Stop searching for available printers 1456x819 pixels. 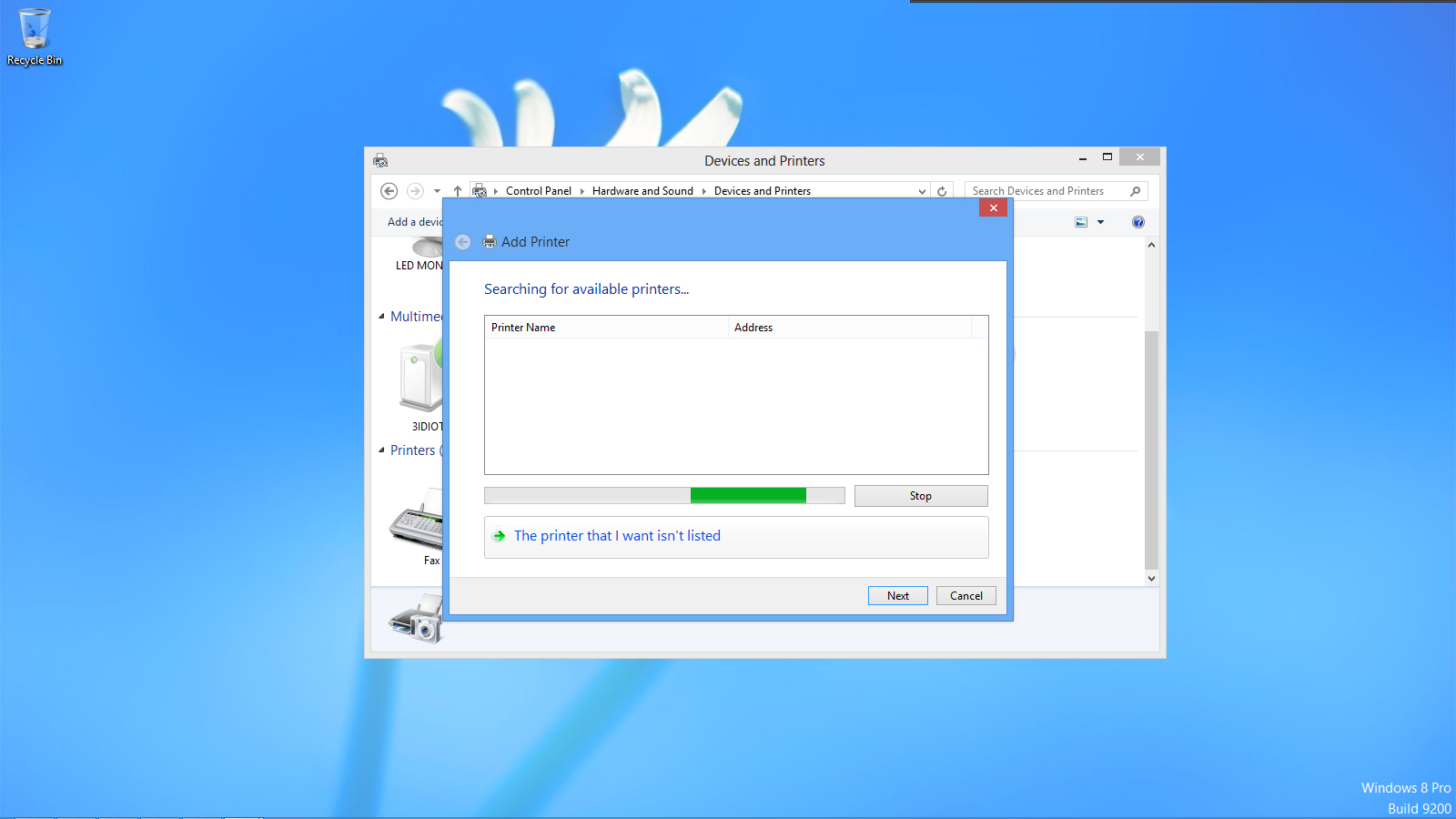tap(920, 495)
